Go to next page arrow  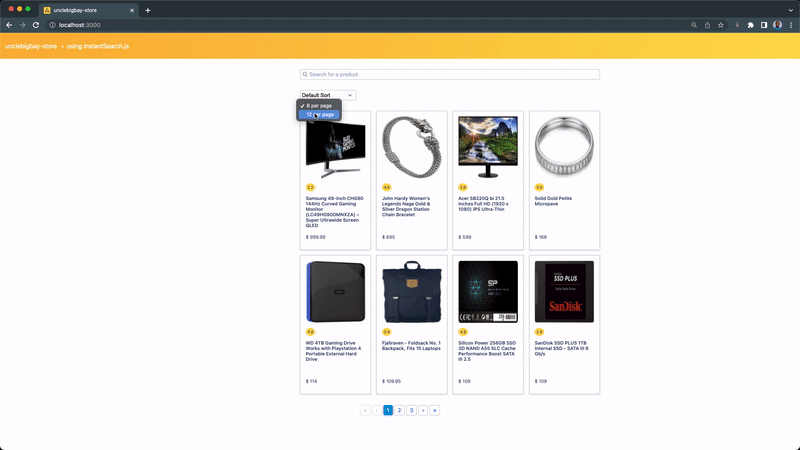pyautogui.click(x=423, y=410)
